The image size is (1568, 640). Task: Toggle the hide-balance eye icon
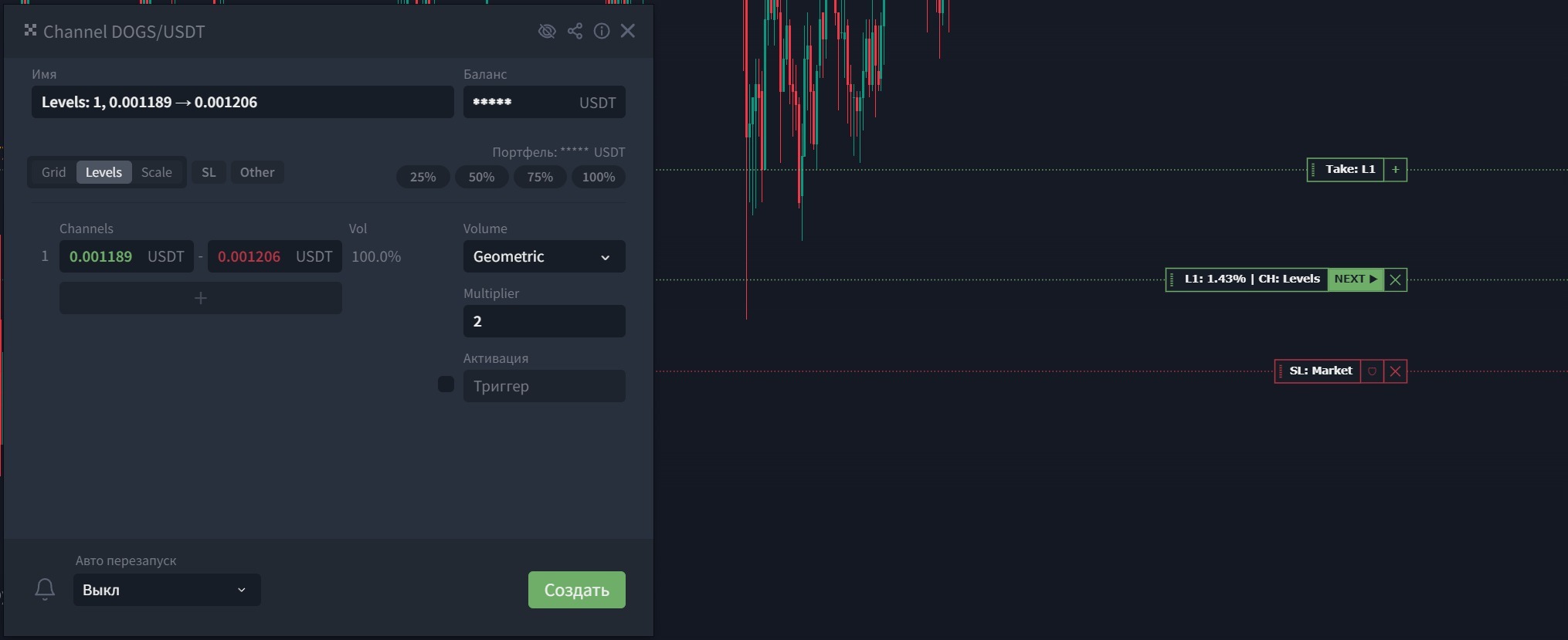point(547,31)
